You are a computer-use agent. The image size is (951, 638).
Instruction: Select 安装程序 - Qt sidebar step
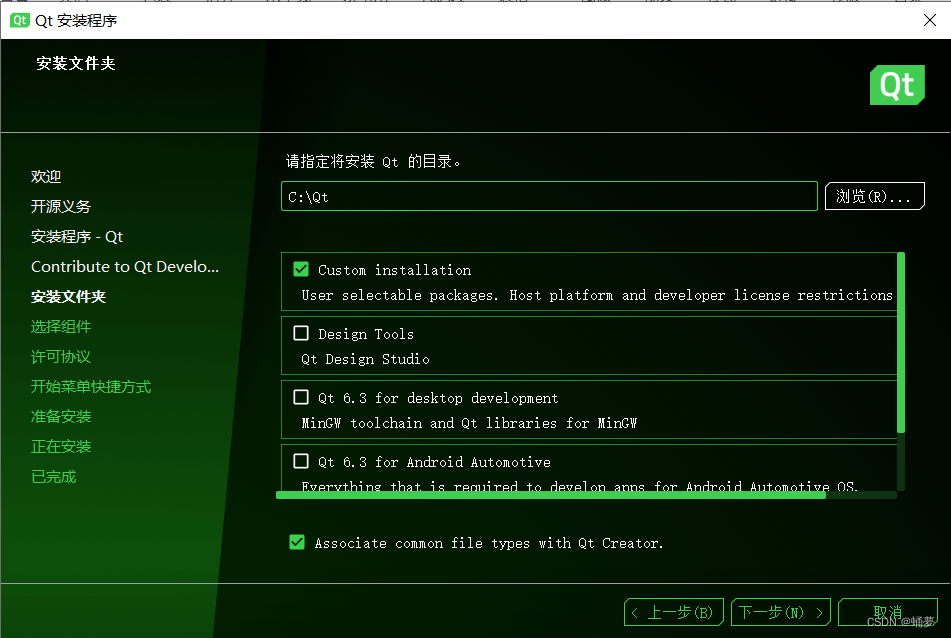coord(77,237)
